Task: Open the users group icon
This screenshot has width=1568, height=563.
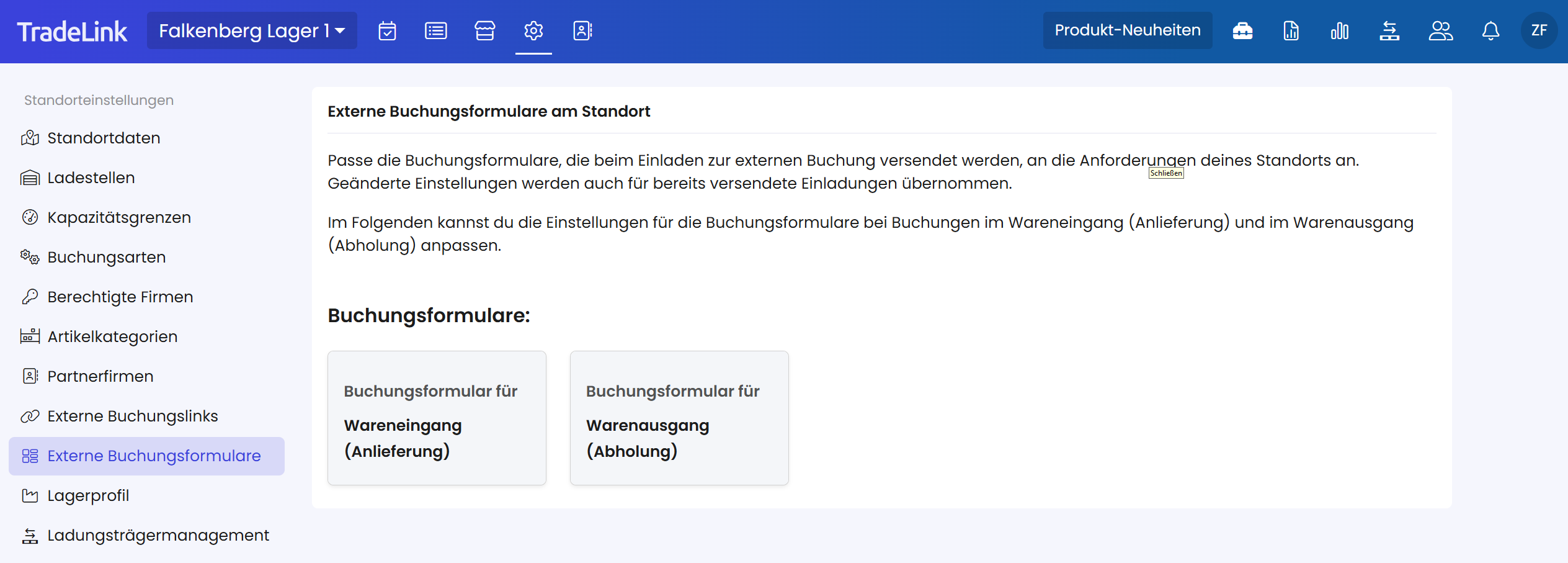Action: tap(1440, 30)
